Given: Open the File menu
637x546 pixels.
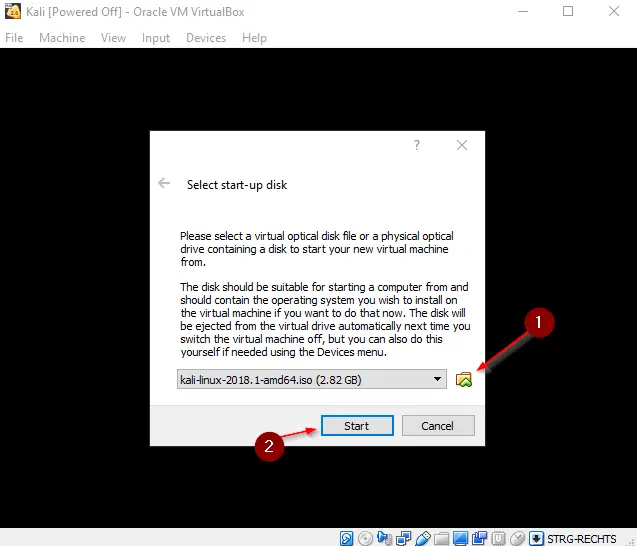Looking at the screenshot, I should (14, 38).
